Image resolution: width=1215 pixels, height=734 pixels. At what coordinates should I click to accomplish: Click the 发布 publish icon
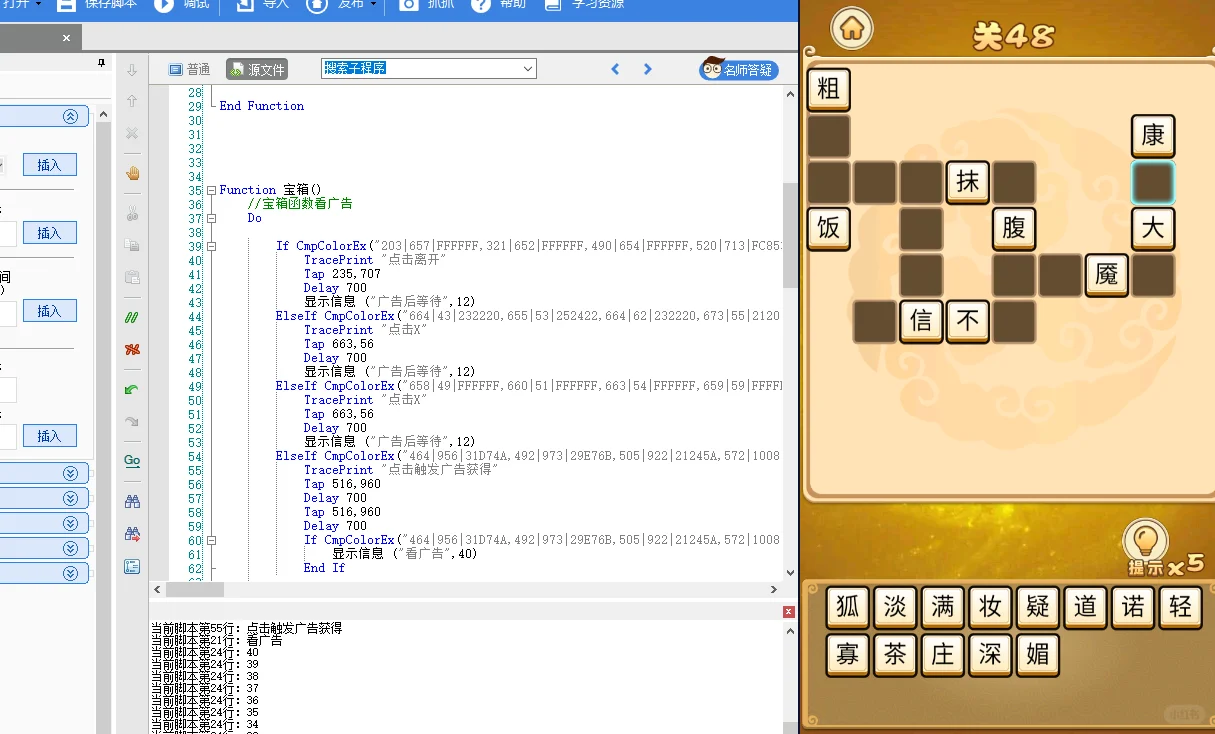316,5
